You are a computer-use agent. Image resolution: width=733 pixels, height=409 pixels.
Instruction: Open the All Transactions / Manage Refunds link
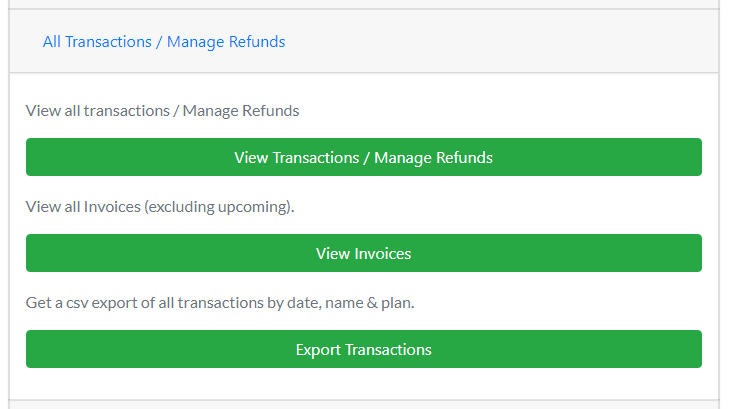[164, 42]
